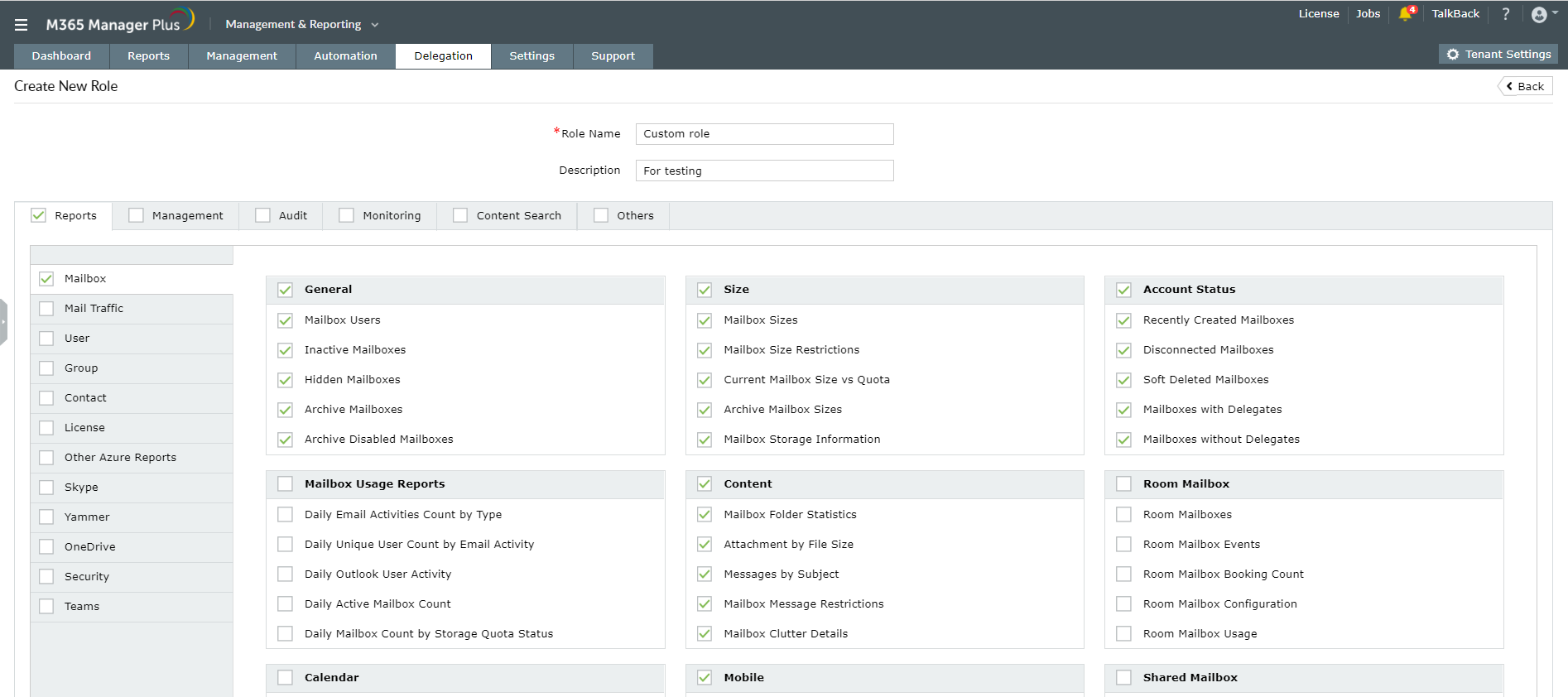
Task: Tick the Management category checkbox
Action: click(137, 215)
